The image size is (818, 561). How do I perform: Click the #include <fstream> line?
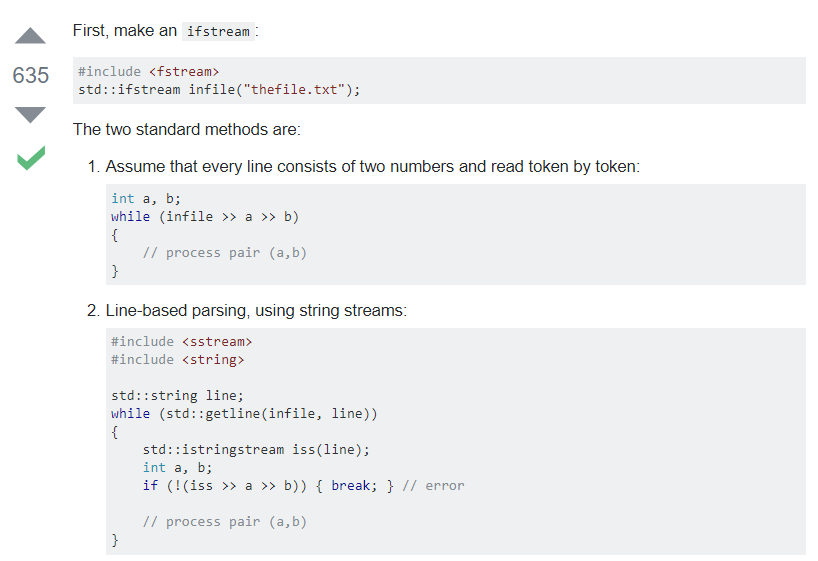pyautogui.click(x=149, y=71)
